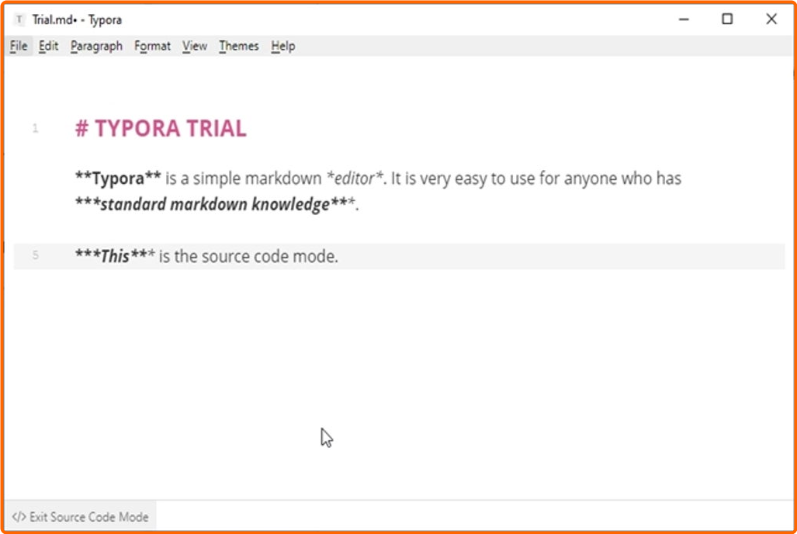Viewport: 797px width, 534px height.
Task: Maximize the Typora window
Action: pos(727,19)
